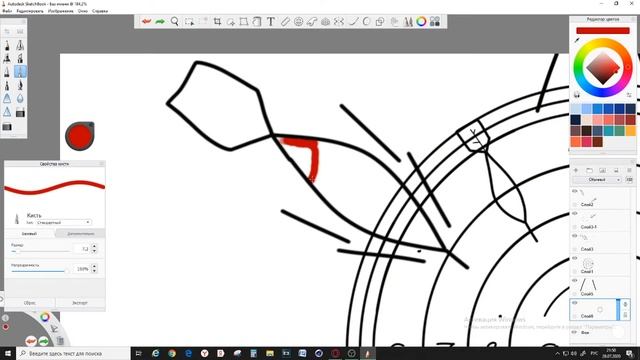640x360 pixels.
Task: Activate the Ruler guide tool
Action: 285,22
